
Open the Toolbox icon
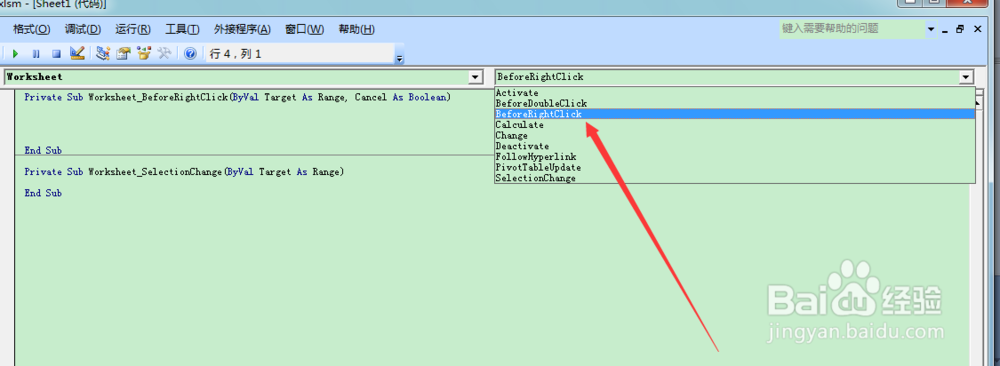pyautogui.click(x=164, y=54)
